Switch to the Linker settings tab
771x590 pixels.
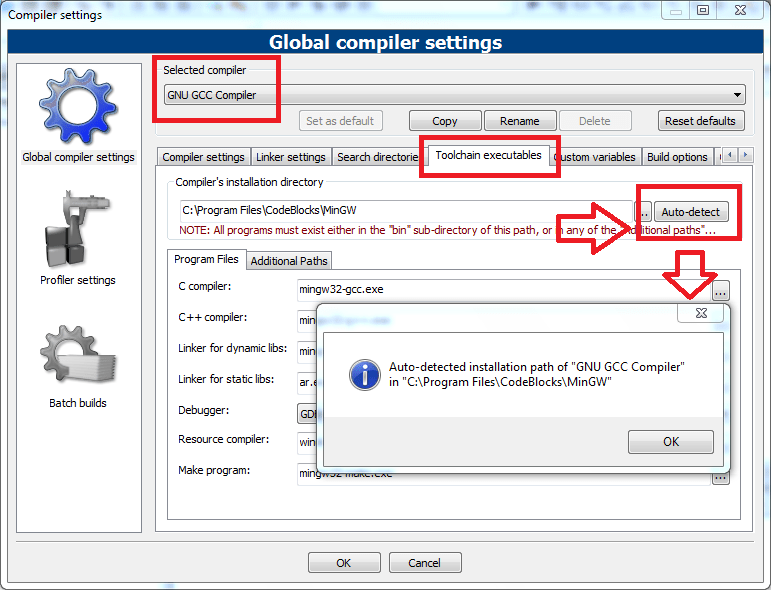tap(291, 157)
